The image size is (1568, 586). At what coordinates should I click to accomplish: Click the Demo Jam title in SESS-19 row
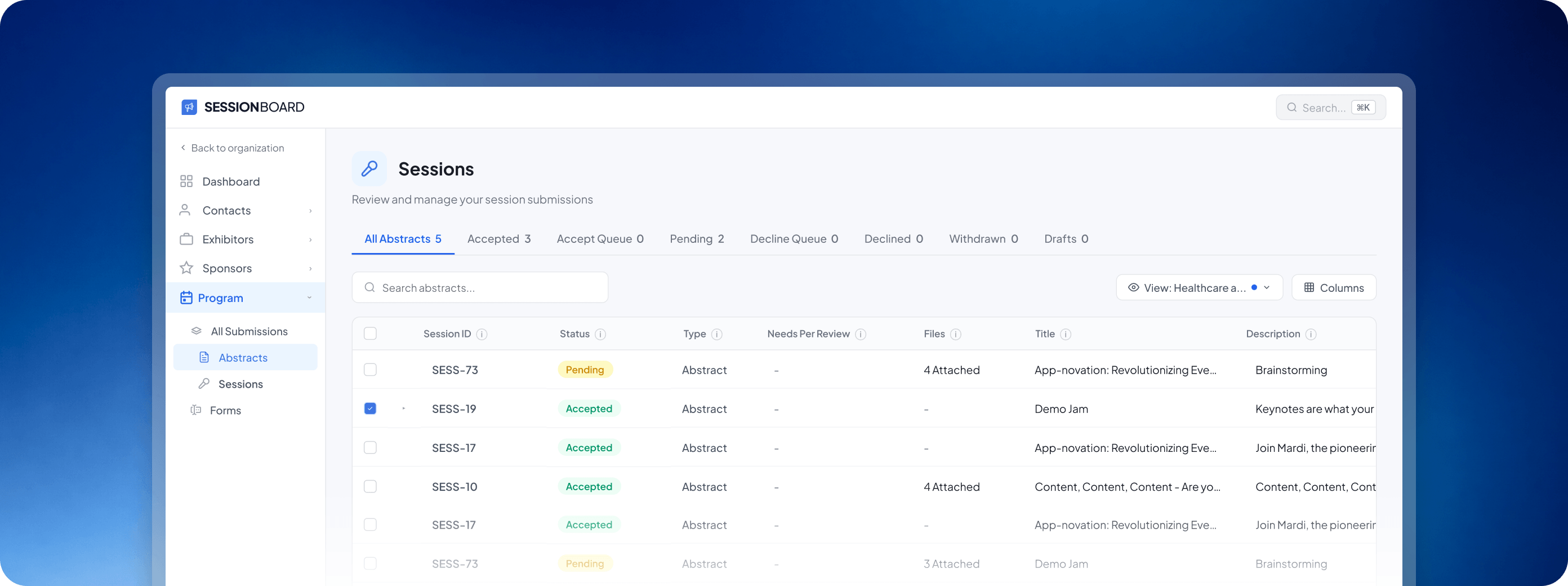point(1062,409)
